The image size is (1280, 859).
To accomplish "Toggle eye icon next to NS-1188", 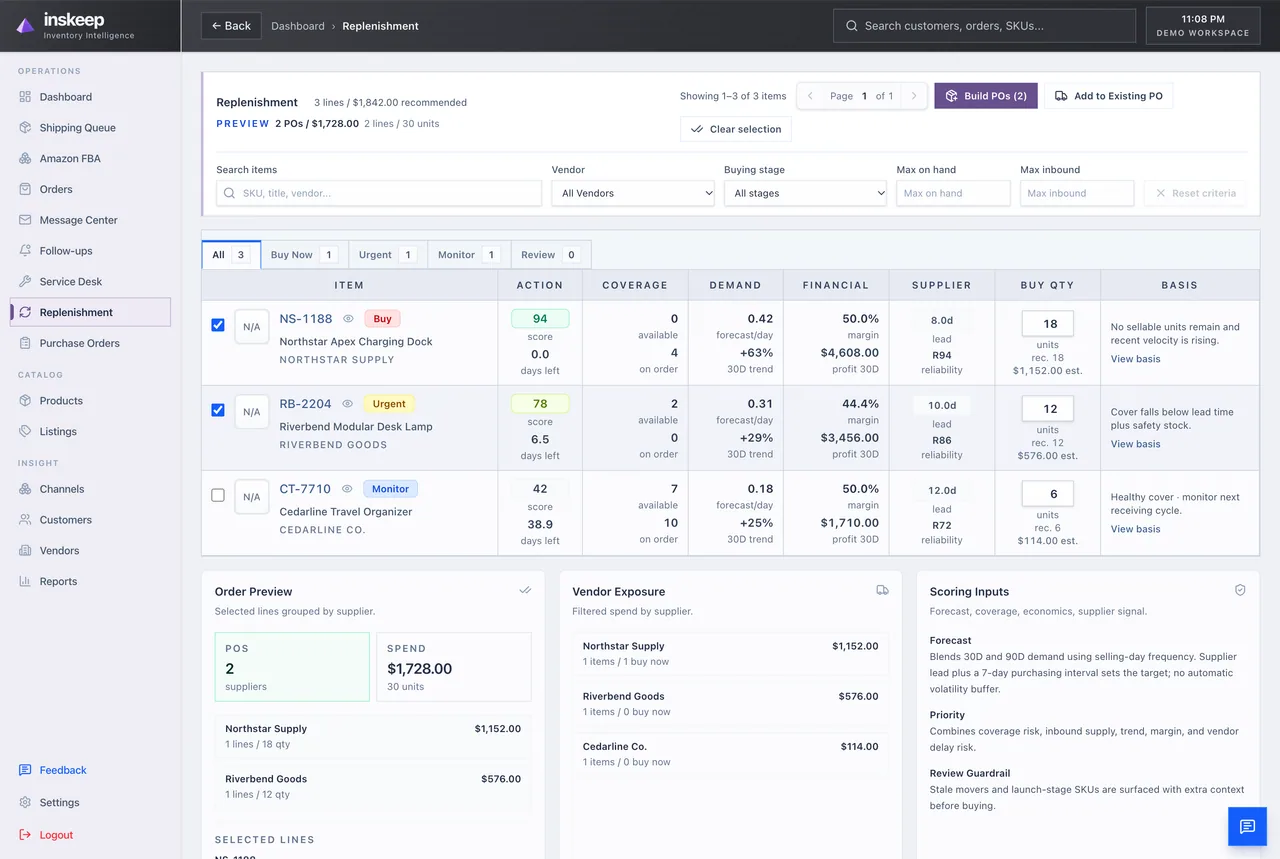I will tap(348, 319).
